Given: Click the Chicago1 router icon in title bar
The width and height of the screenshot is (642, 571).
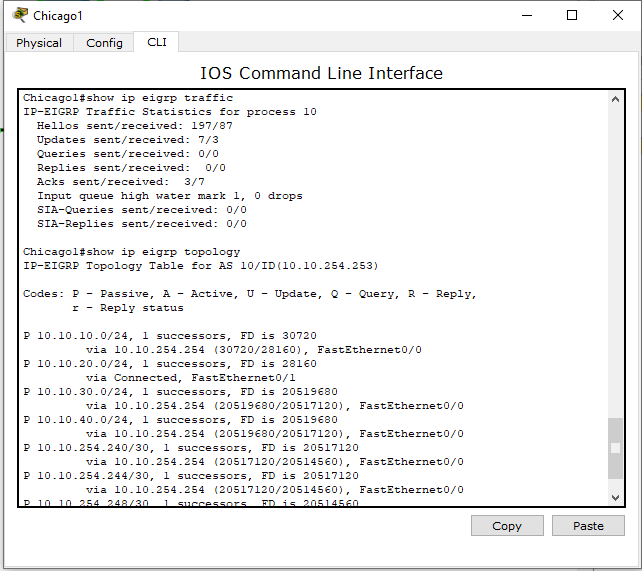Looking at the screenshot, I should point(20,15).
